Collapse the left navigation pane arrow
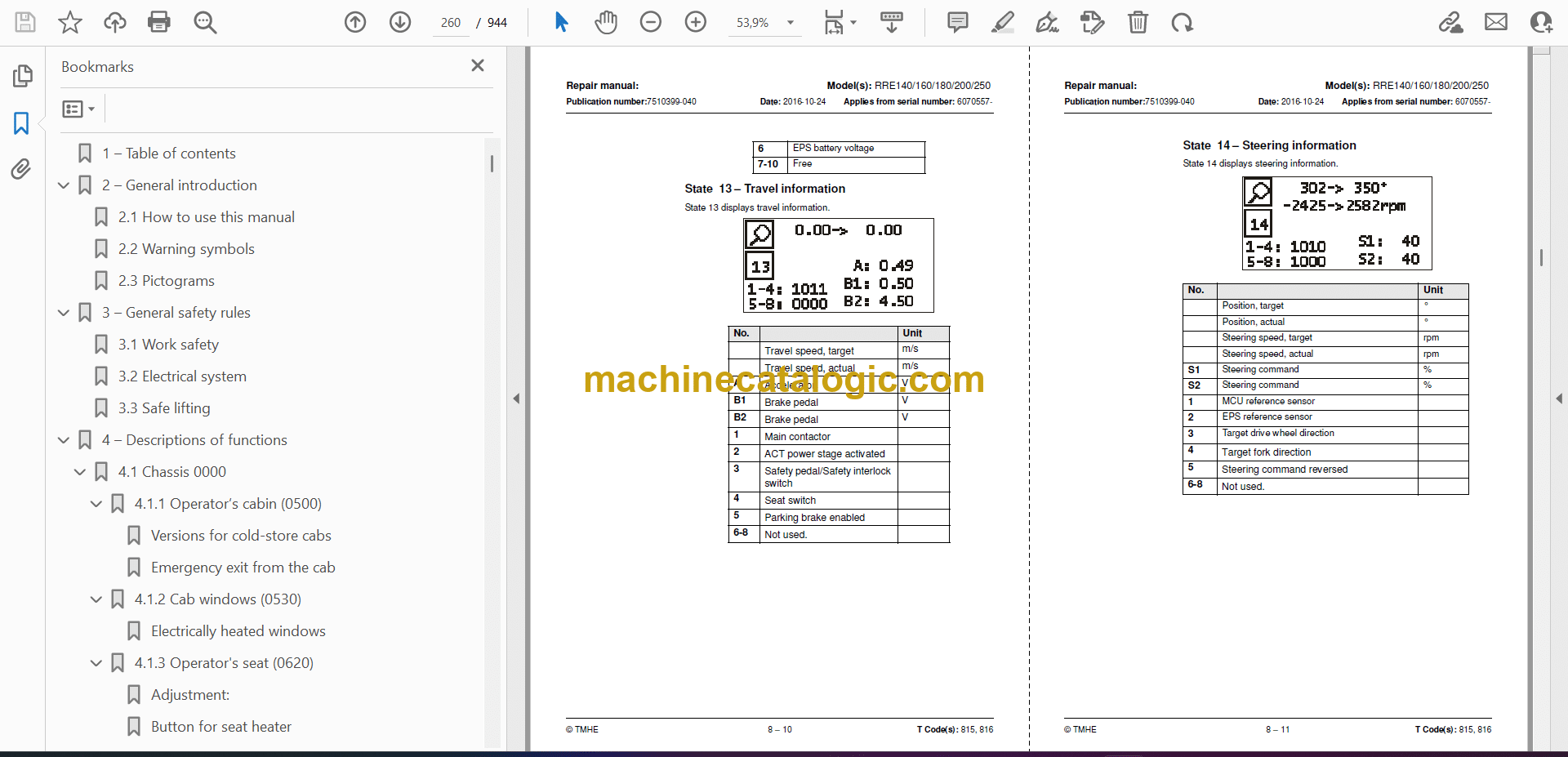 click(x=516, y=399)
